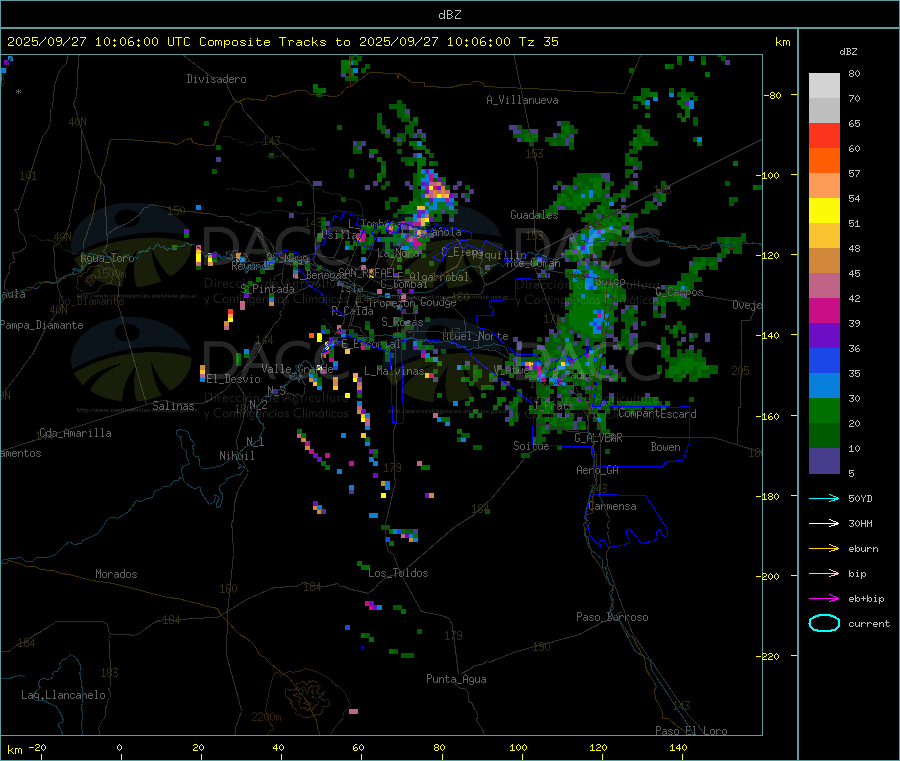
Task: Click the 'Guadales' map label
Action: pos(534,215)
